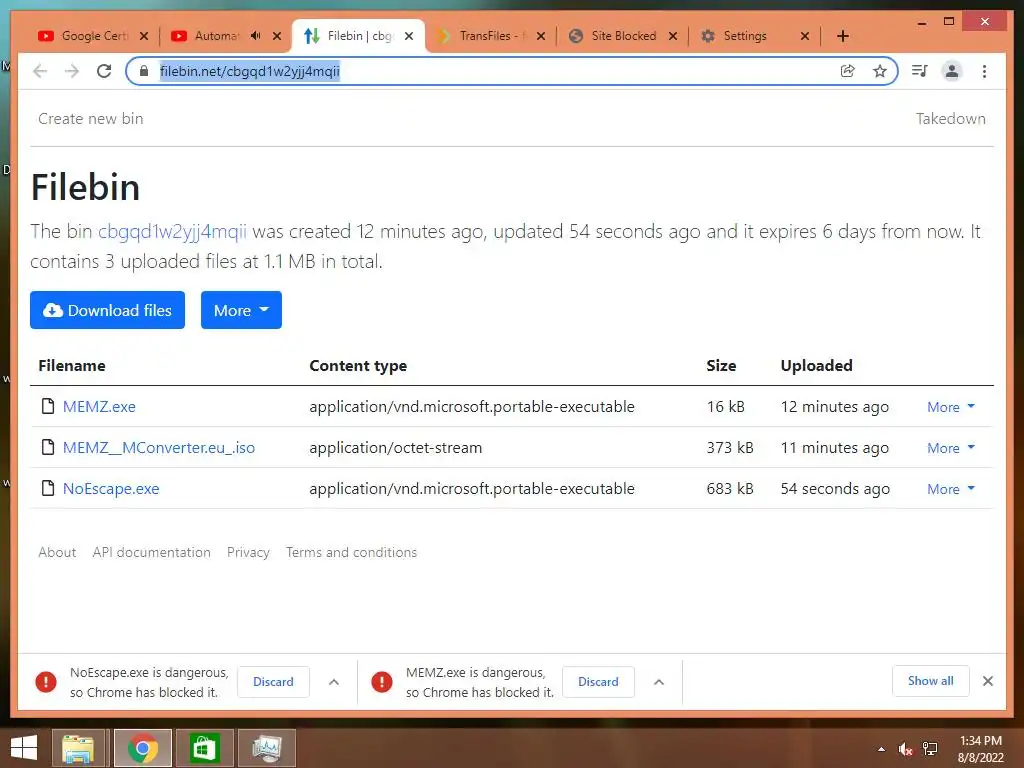Image resolution: width=1024 pixels, height=768 pixels.
Task: Click the muted volume tray icon
Action: (x=905, y=749)
